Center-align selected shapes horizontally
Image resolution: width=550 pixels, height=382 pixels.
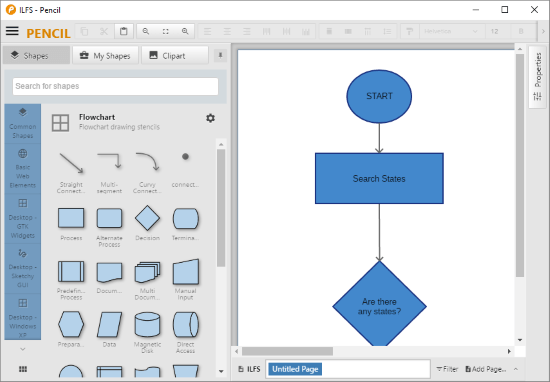click(227, 31)
